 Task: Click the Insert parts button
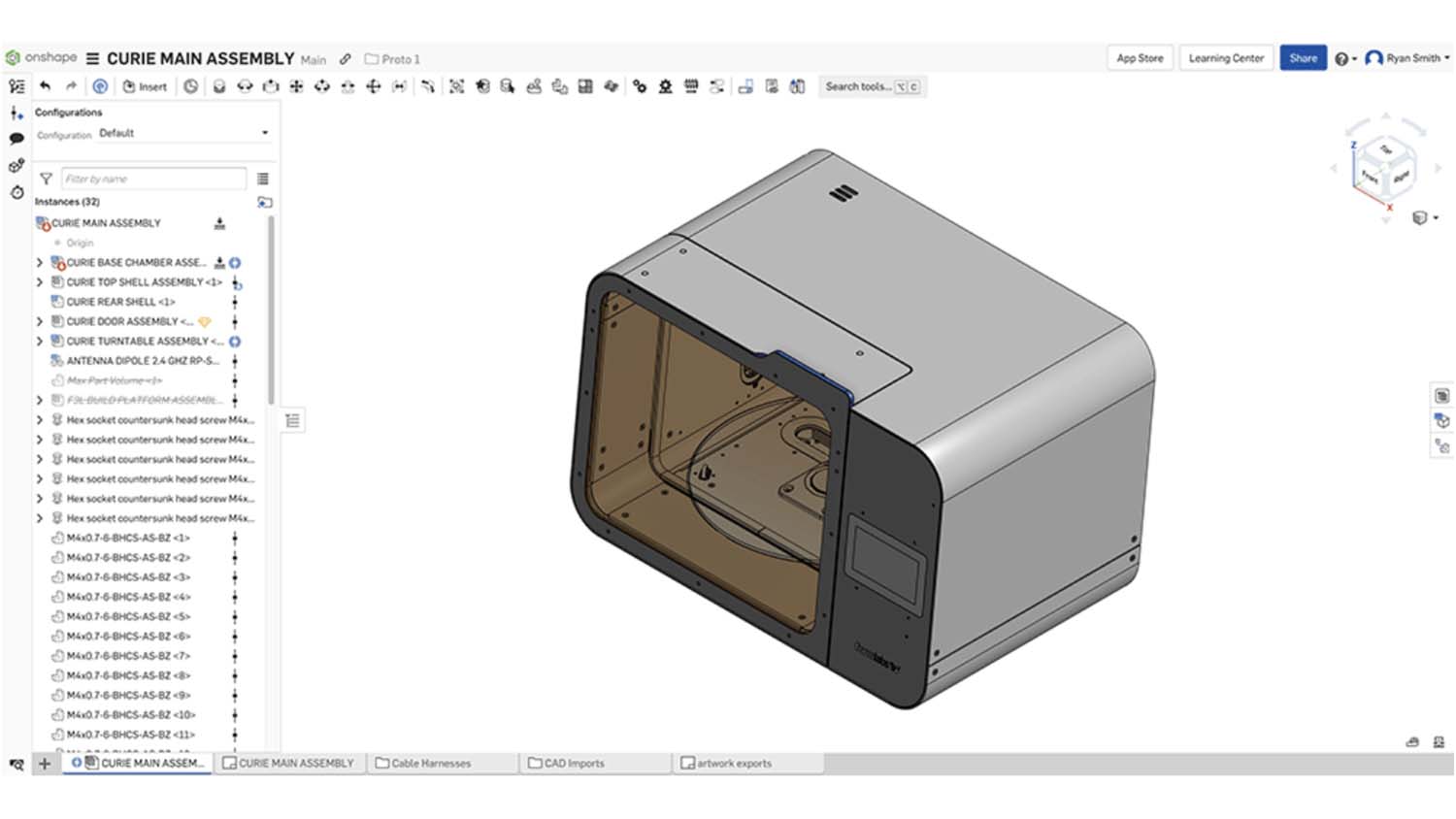click(145, 86)
